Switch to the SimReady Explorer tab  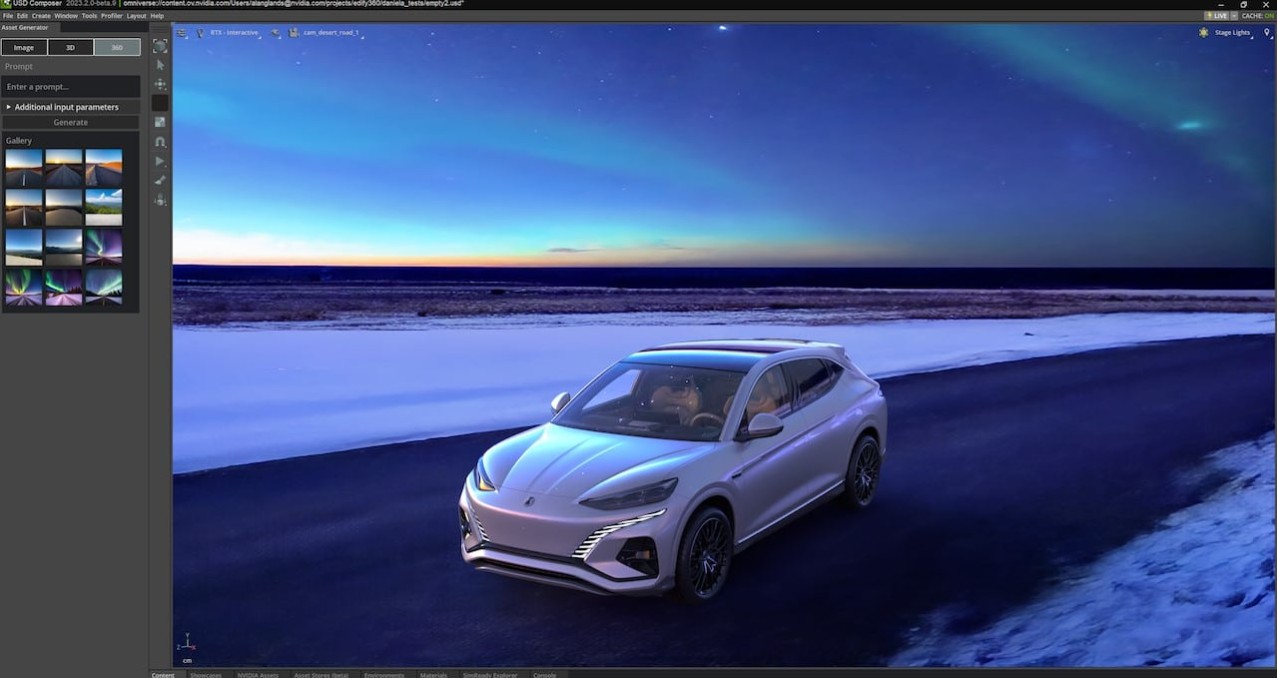point(491,675)
